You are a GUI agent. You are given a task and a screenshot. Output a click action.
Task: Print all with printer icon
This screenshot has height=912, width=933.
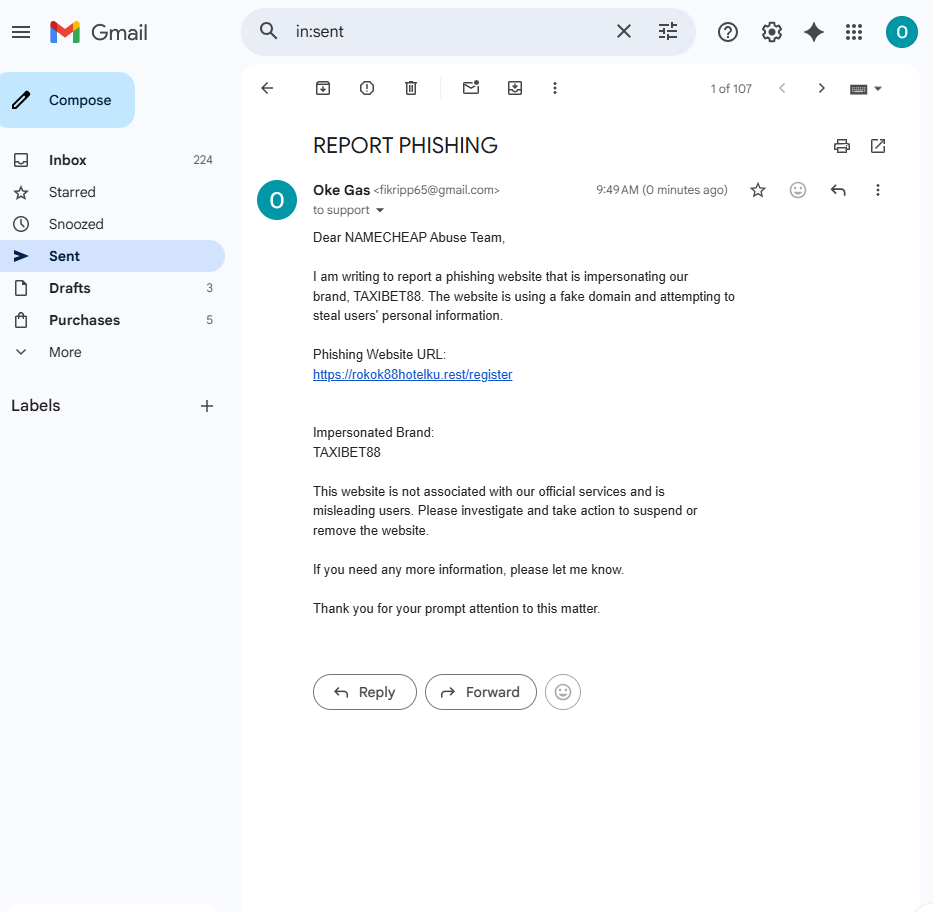[x=841, y=146]
